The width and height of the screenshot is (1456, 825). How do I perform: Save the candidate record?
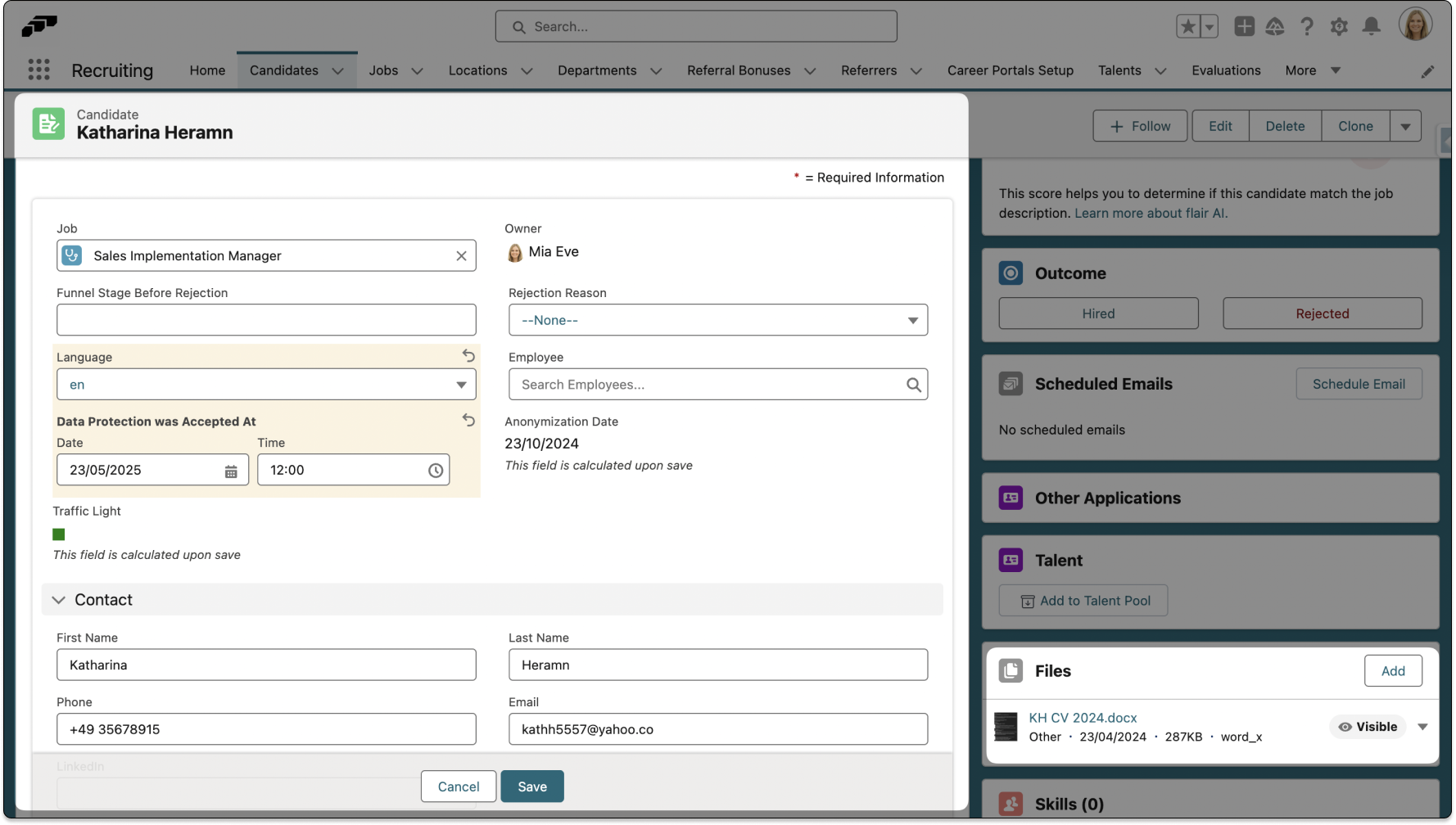point(531,787)
